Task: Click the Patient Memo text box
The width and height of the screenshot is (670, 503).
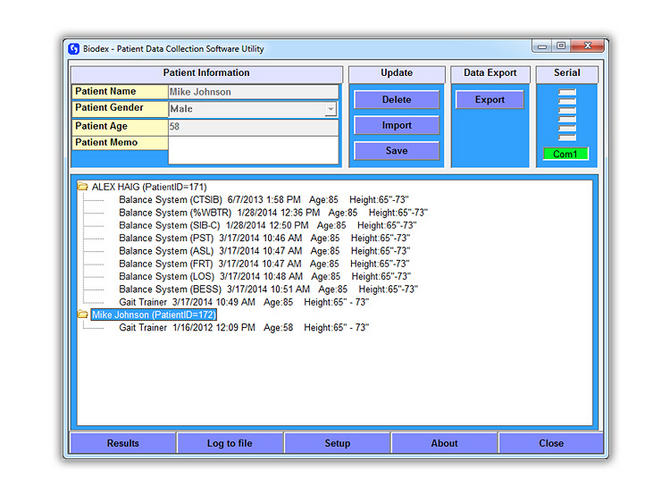Action: (253, 150)
